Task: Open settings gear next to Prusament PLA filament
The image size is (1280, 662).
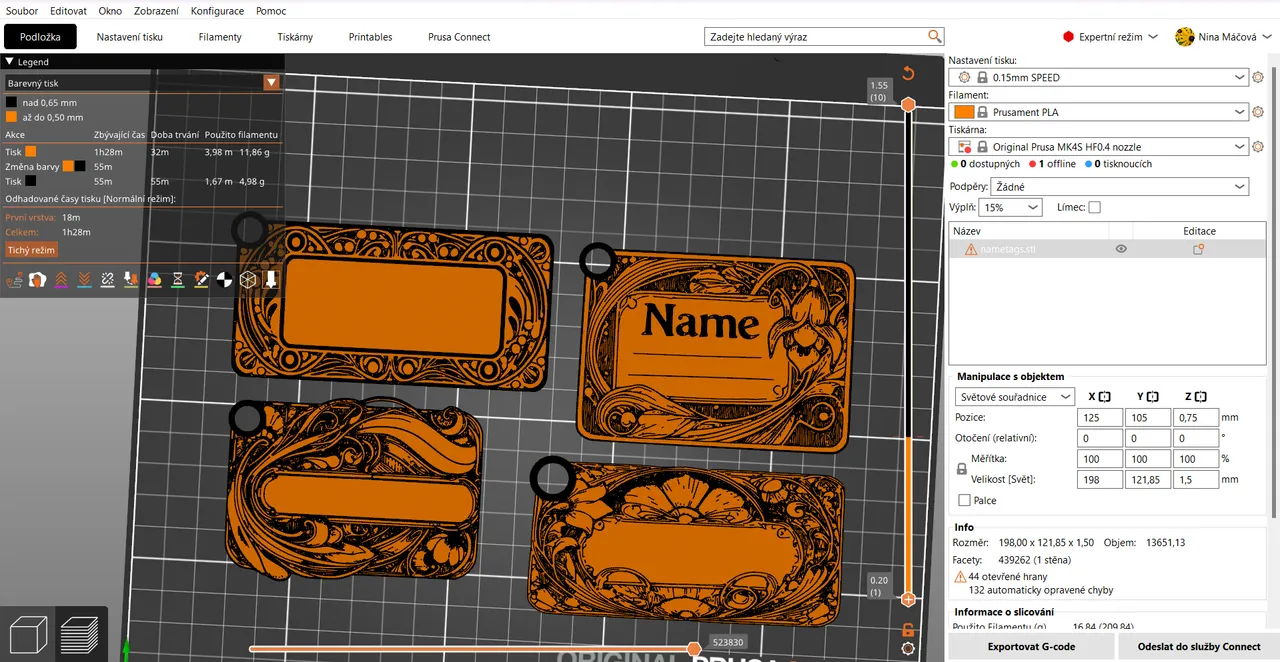Action: point(1258,111)
